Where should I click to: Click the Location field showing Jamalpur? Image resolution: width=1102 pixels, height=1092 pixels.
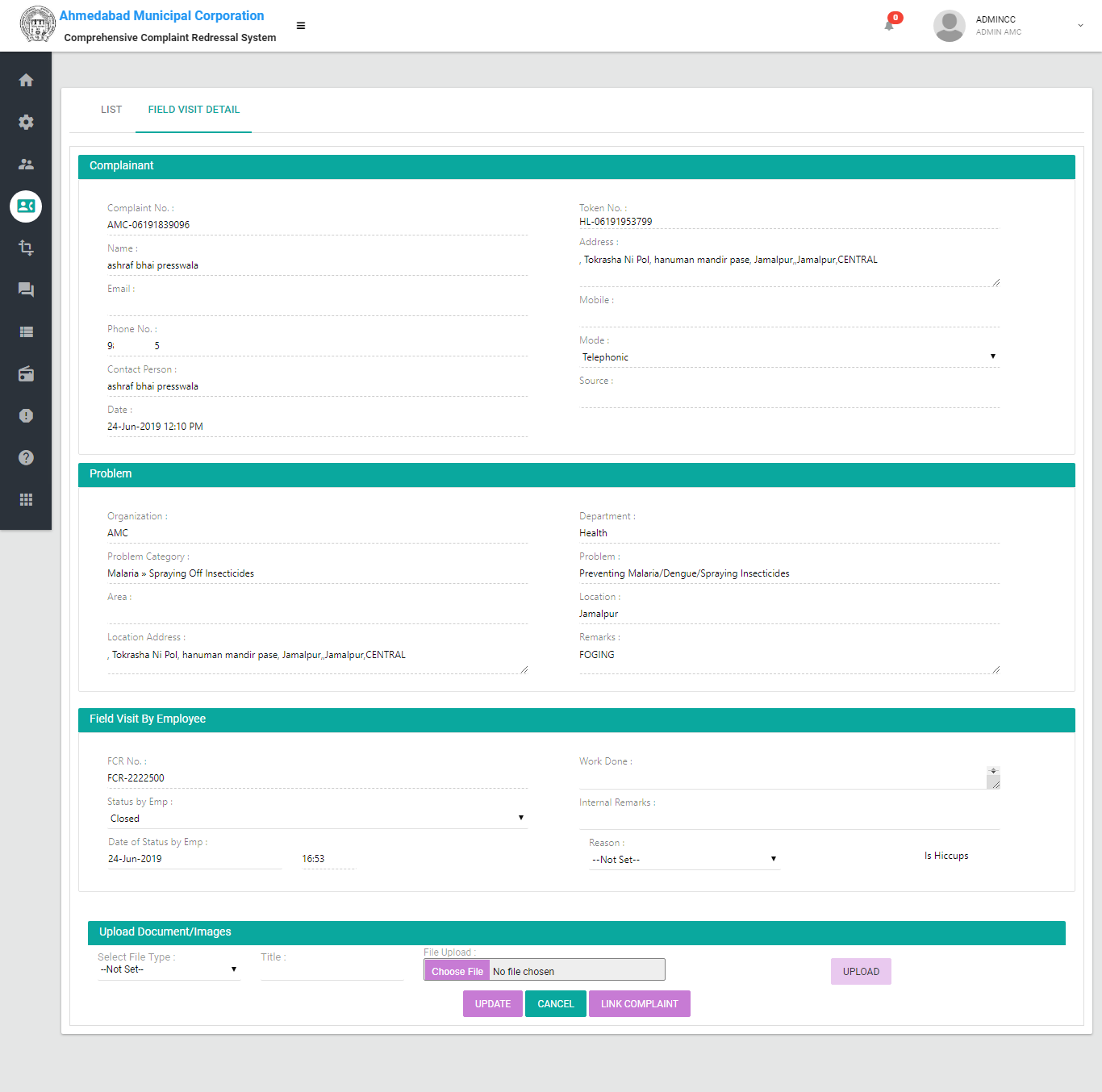[789, 614]
